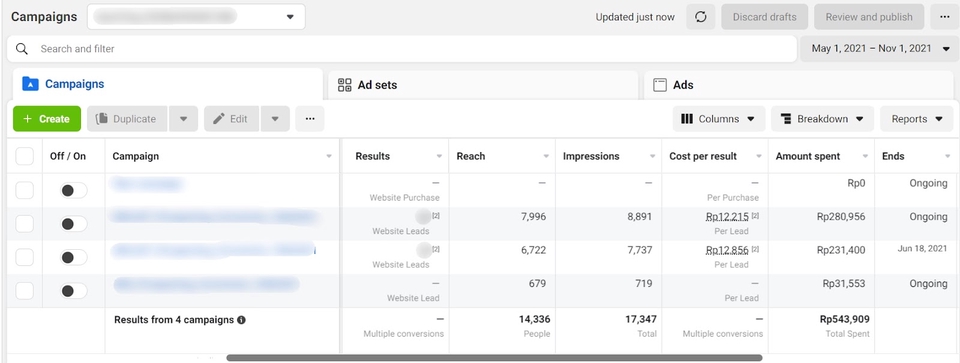The height and width of the screenshot is (363, 960).
Task: Toggle on the campaign with Rp0 spent
Action: pyautogui.click(x=73, y=190)
